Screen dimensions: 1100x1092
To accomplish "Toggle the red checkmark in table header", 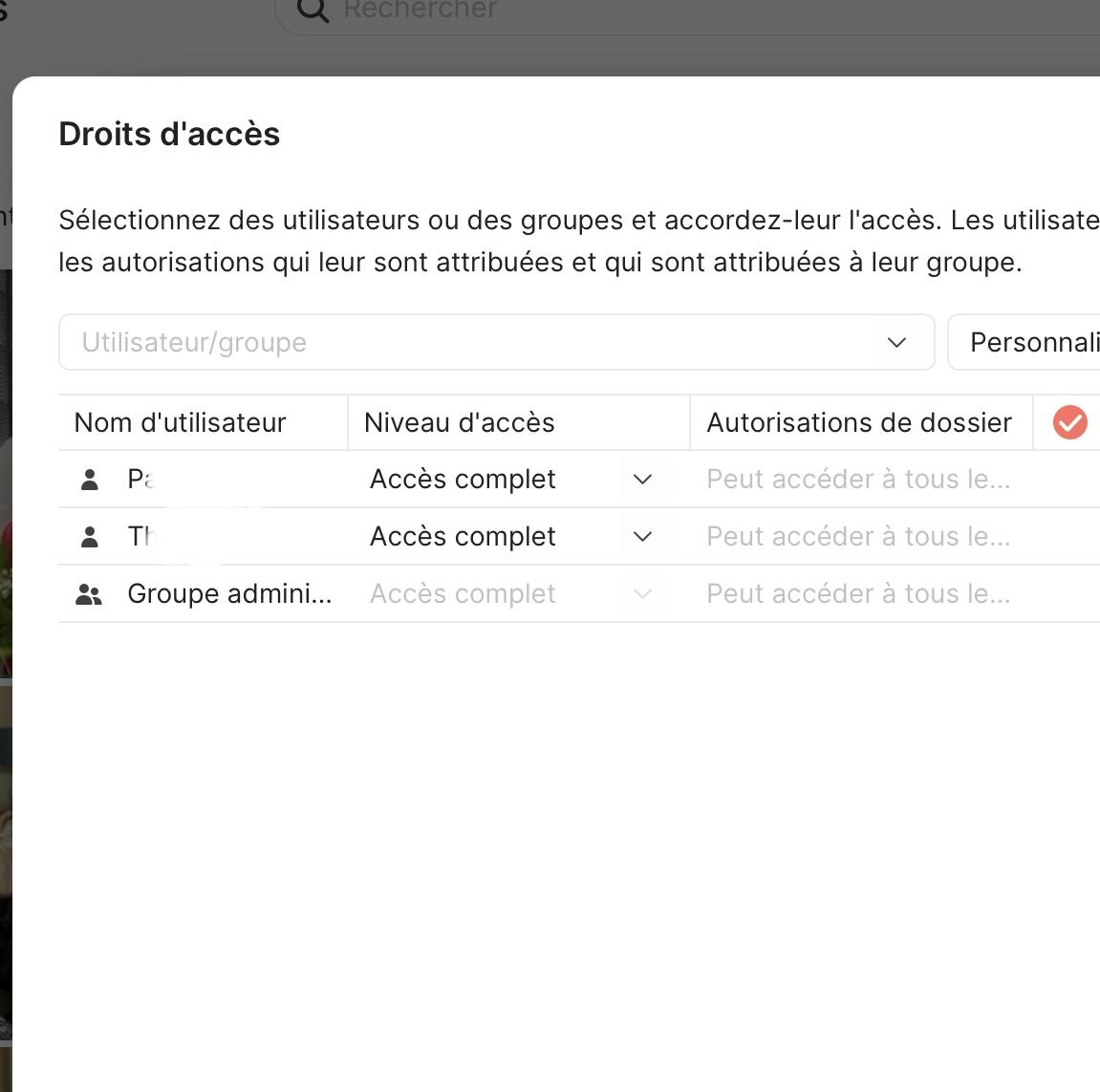I will point(1069,422).
